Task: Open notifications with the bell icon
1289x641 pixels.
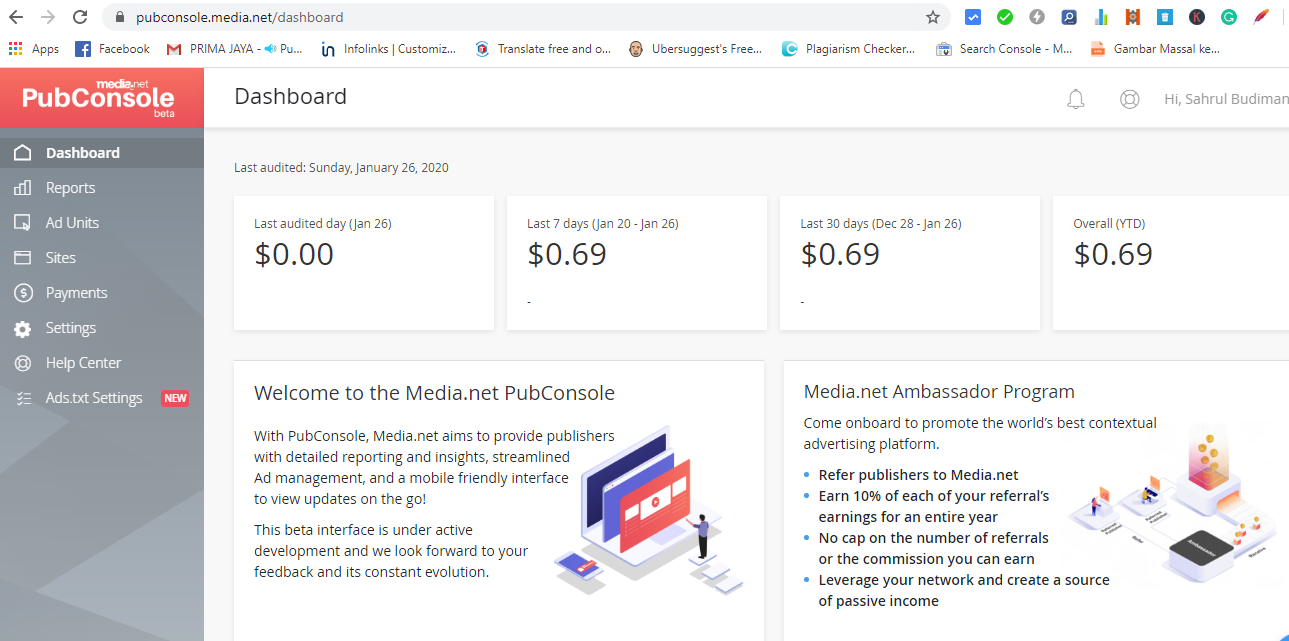Action: 1076,99
